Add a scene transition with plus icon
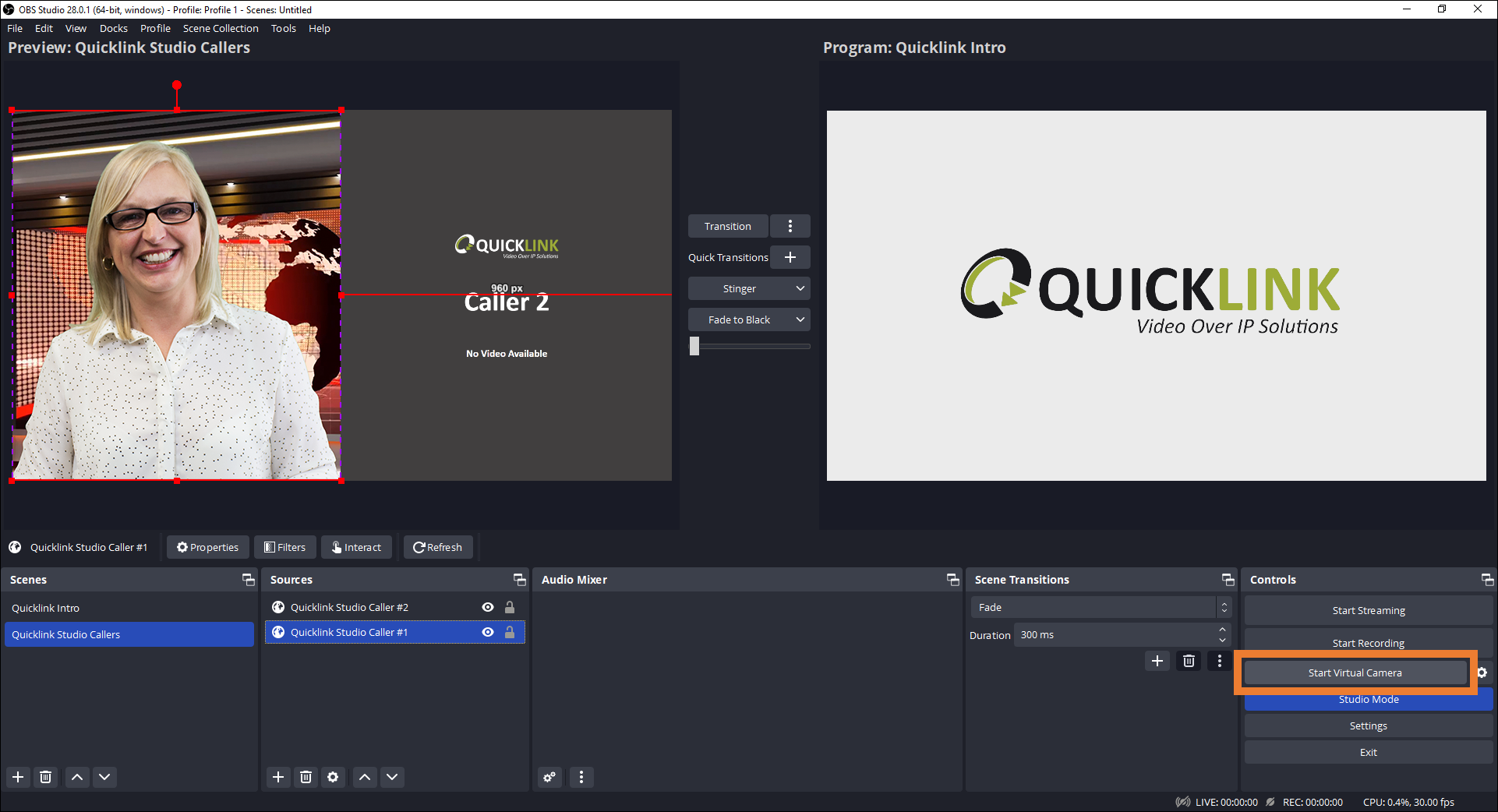Viewport: 1498px width, 812px height. coord(1157,661)
